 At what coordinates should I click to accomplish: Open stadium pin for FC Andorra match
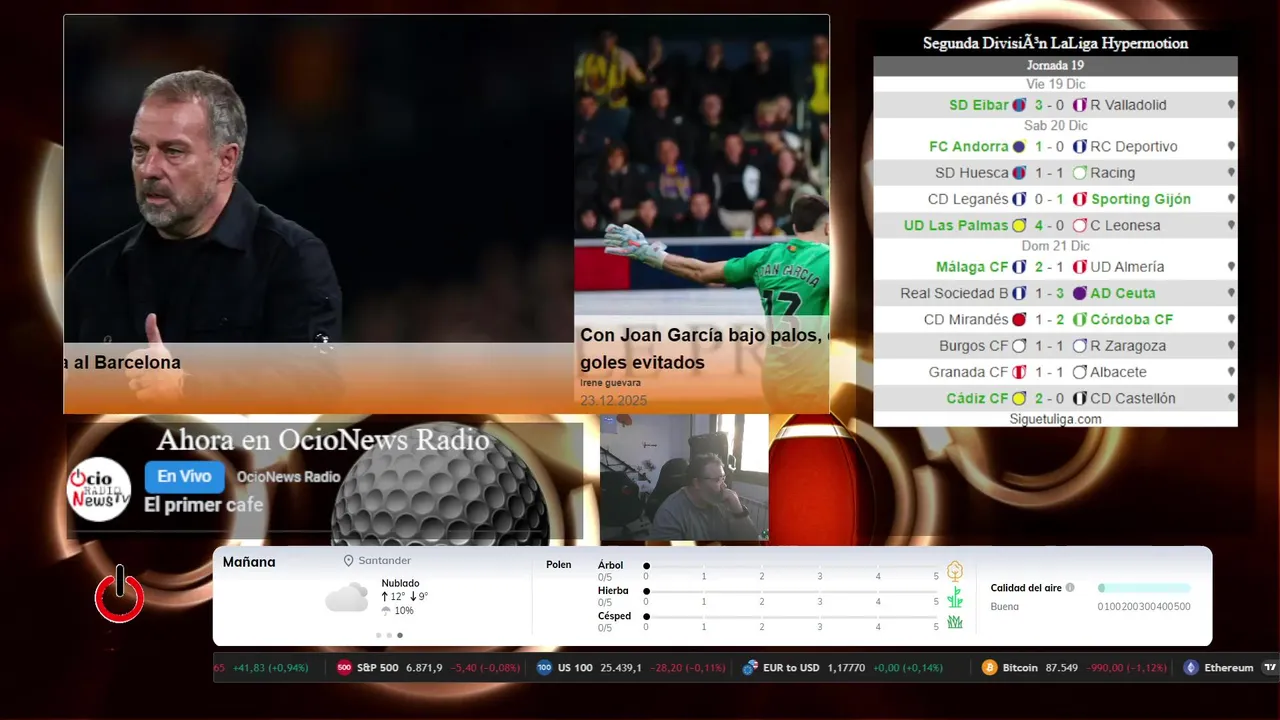(1231, 147)
